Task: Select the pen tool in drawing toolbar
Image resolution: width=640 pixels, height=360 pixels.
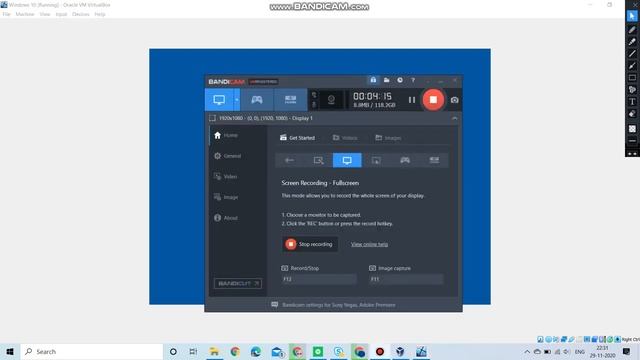Action: 632,29
